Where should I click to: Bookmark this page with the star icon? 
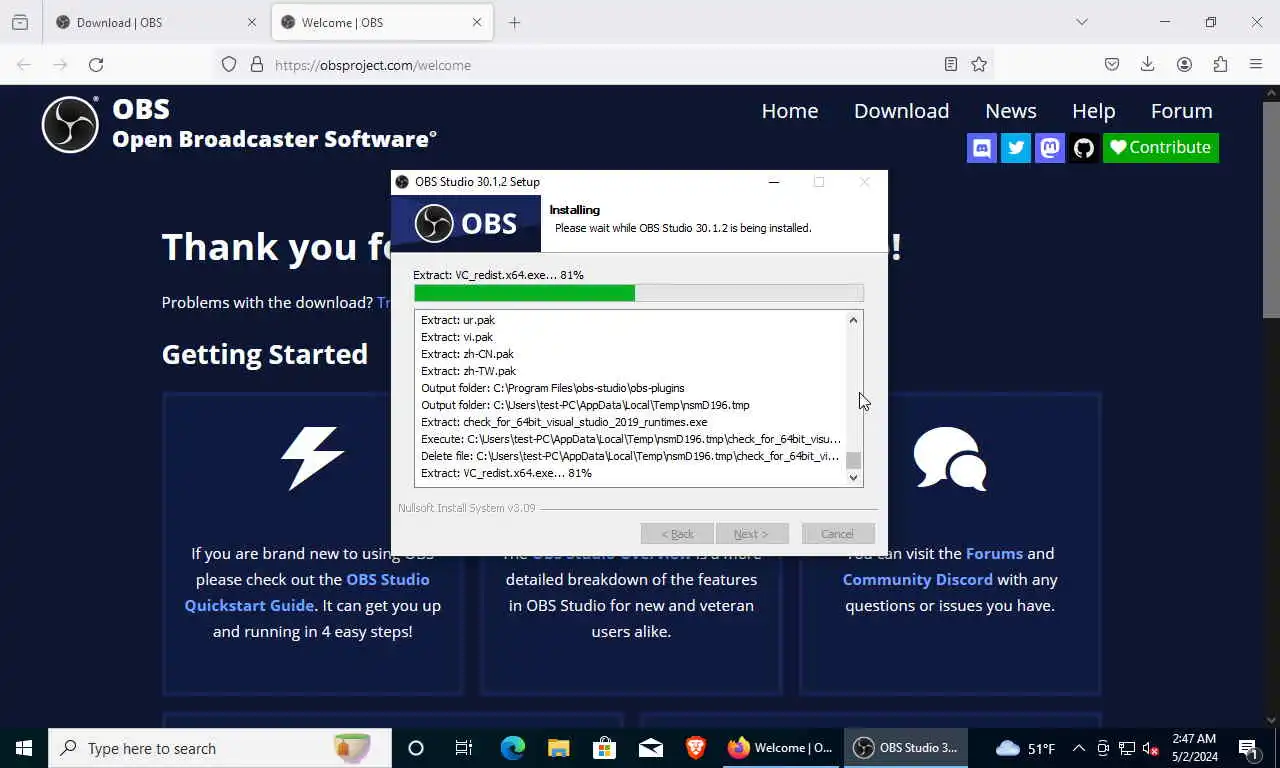[979, 65]
